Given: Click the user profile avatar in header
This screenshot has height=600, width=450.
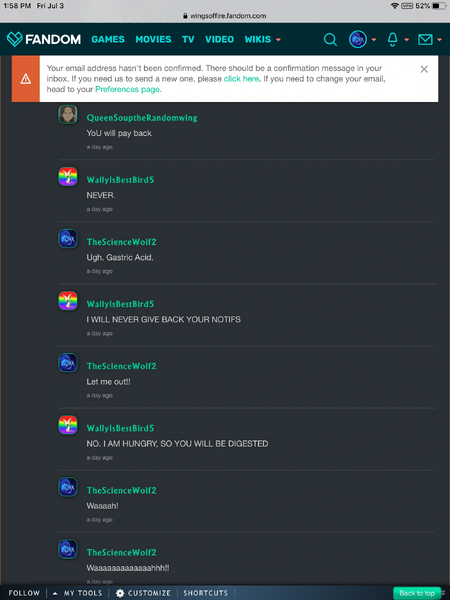Looking at the screenshot, I should coord(358,39).
